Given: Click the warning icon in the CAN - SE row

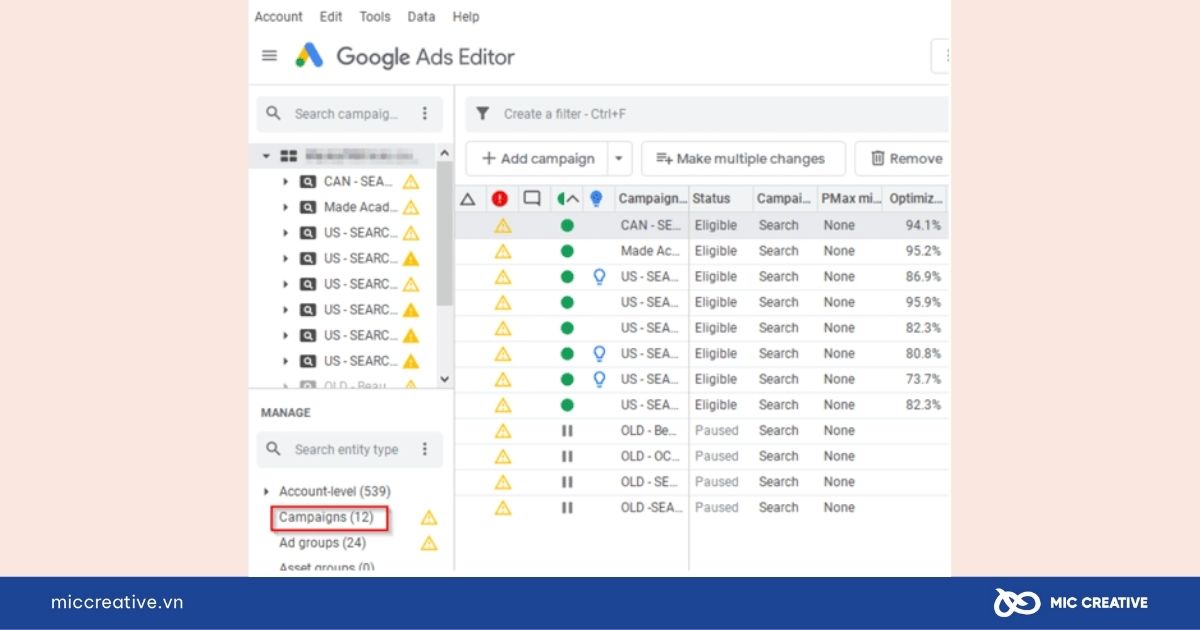Looking at the screenshot, I should [503, 226].
